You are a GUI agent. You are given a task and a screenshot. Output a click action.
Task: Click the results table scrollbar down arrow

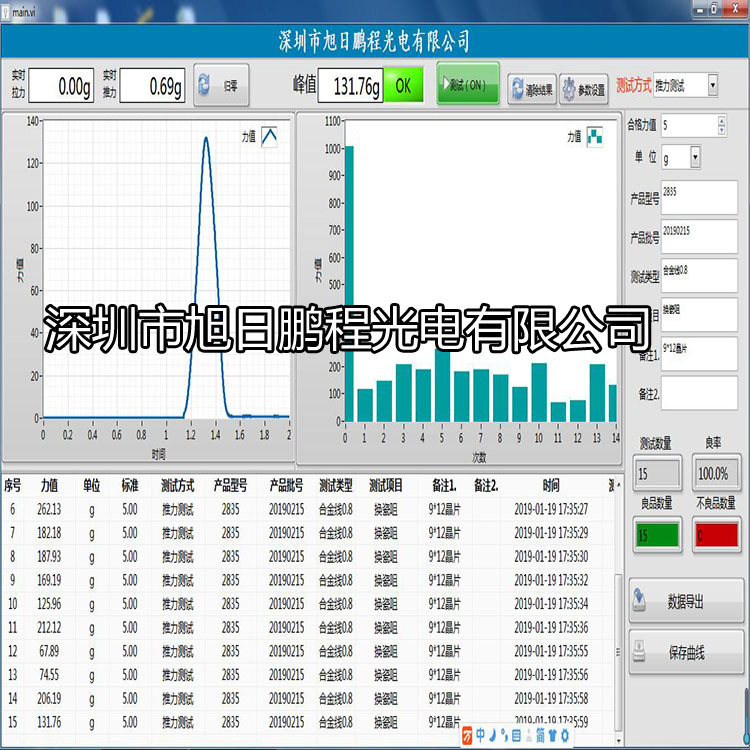pos(619,741)
